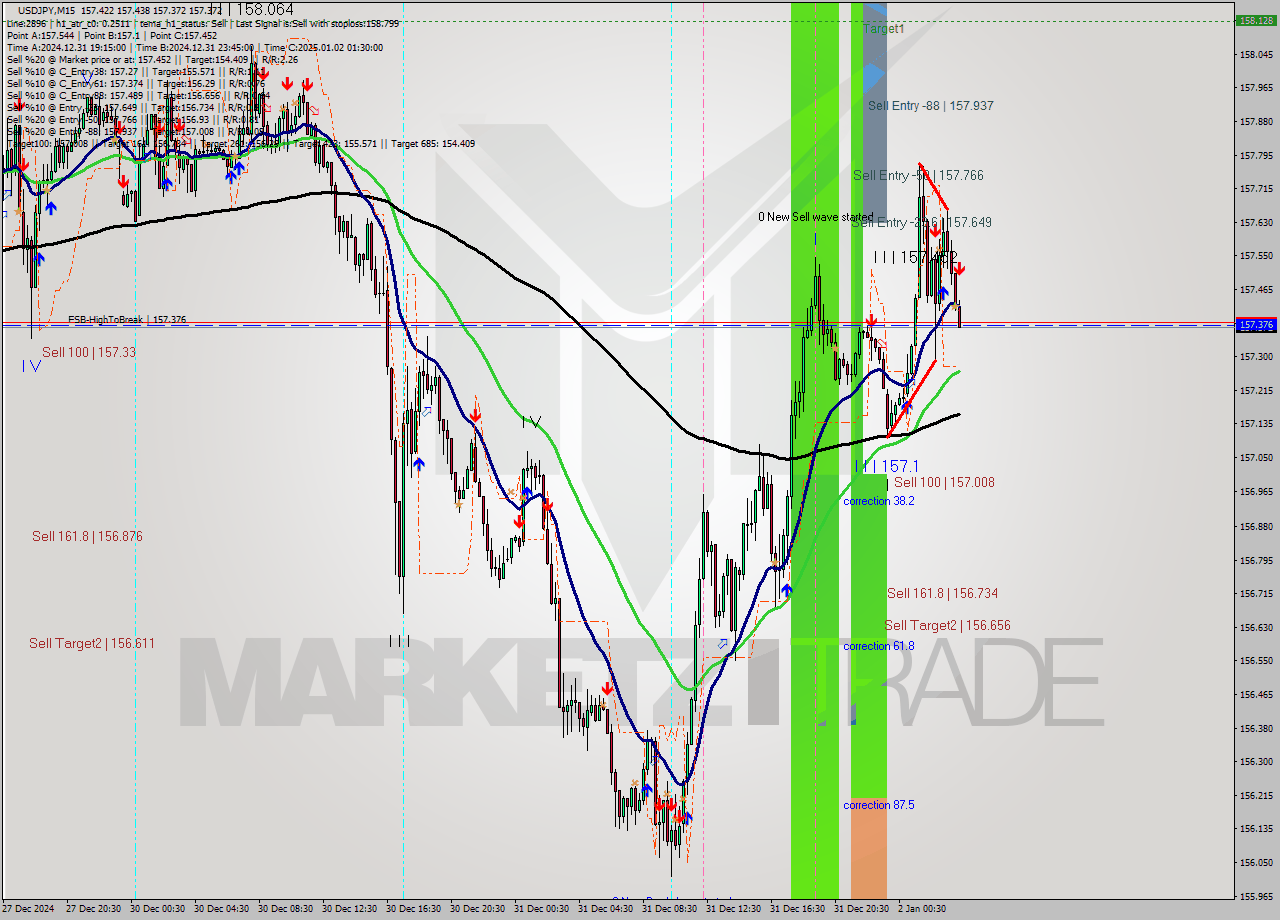Click the 156.215 price axis value
The image size is (1280, 920).
1255,796
